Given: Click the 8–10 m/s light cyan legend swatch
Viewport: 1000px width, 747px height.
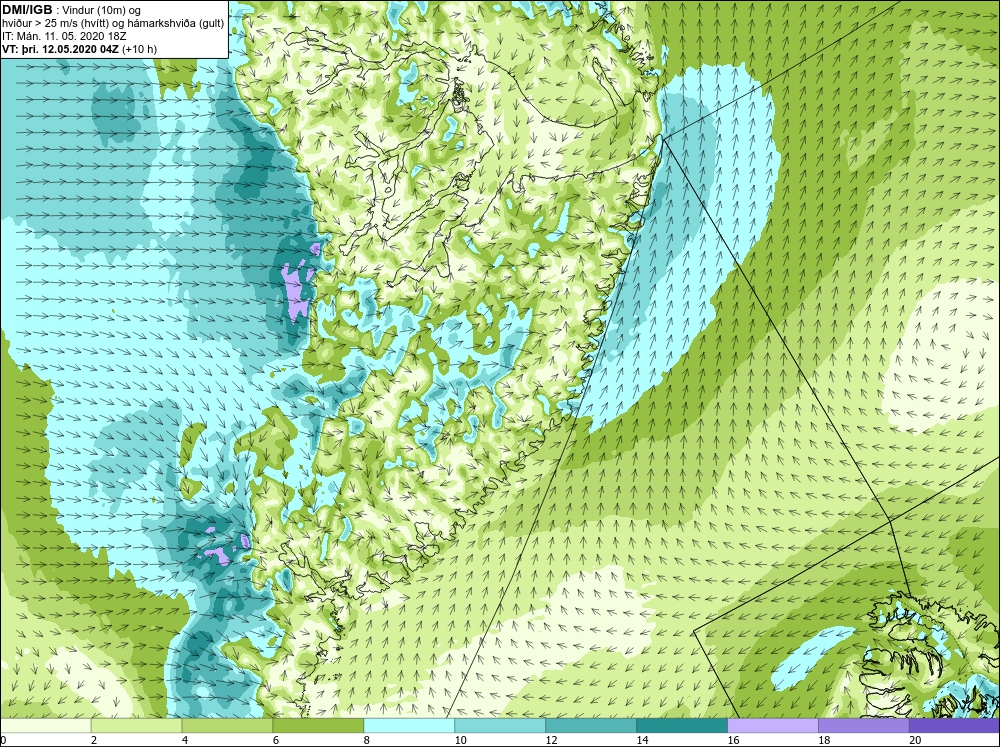Looking at the screenshot, I should pyautogui.click(x=409, y=726).
